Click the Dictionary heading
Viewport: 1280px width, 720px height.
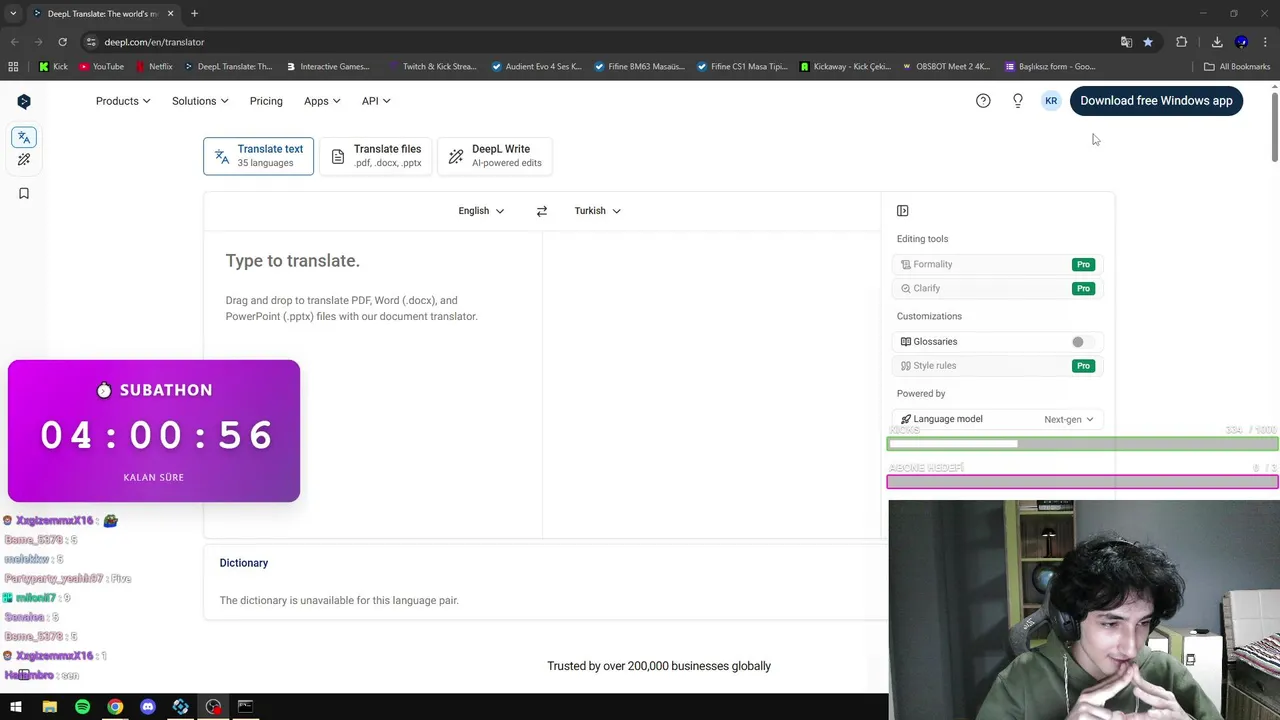[x=244, y=563]
